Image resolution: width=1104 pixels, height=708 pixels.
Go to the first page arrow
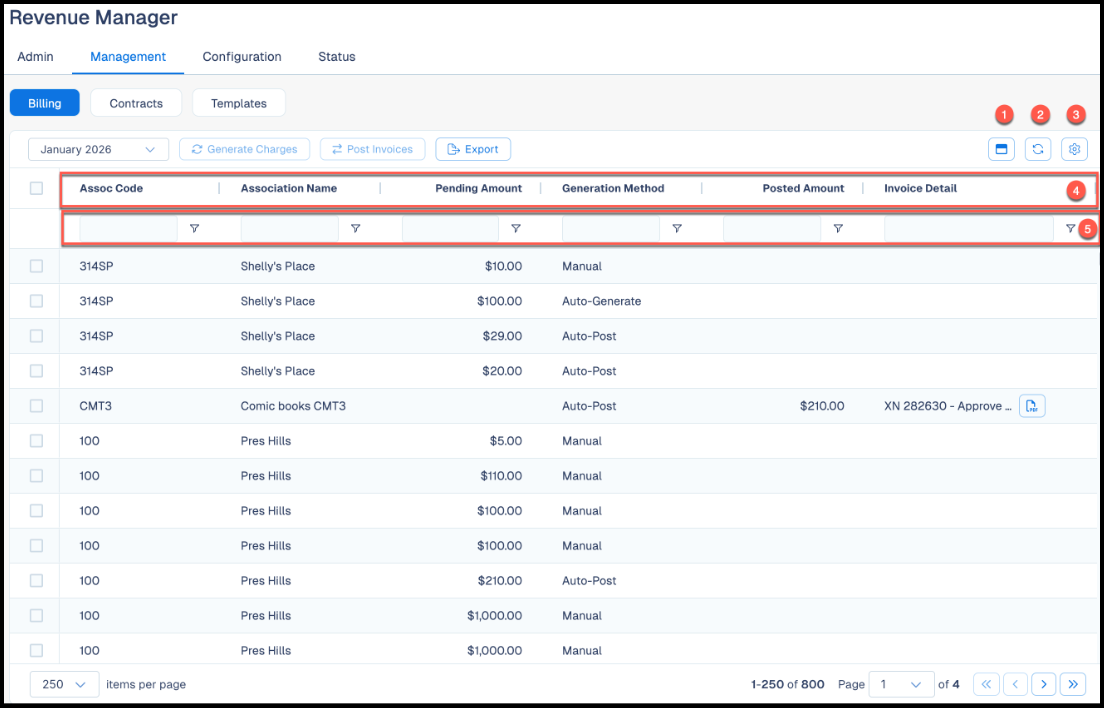click(986, 684)
